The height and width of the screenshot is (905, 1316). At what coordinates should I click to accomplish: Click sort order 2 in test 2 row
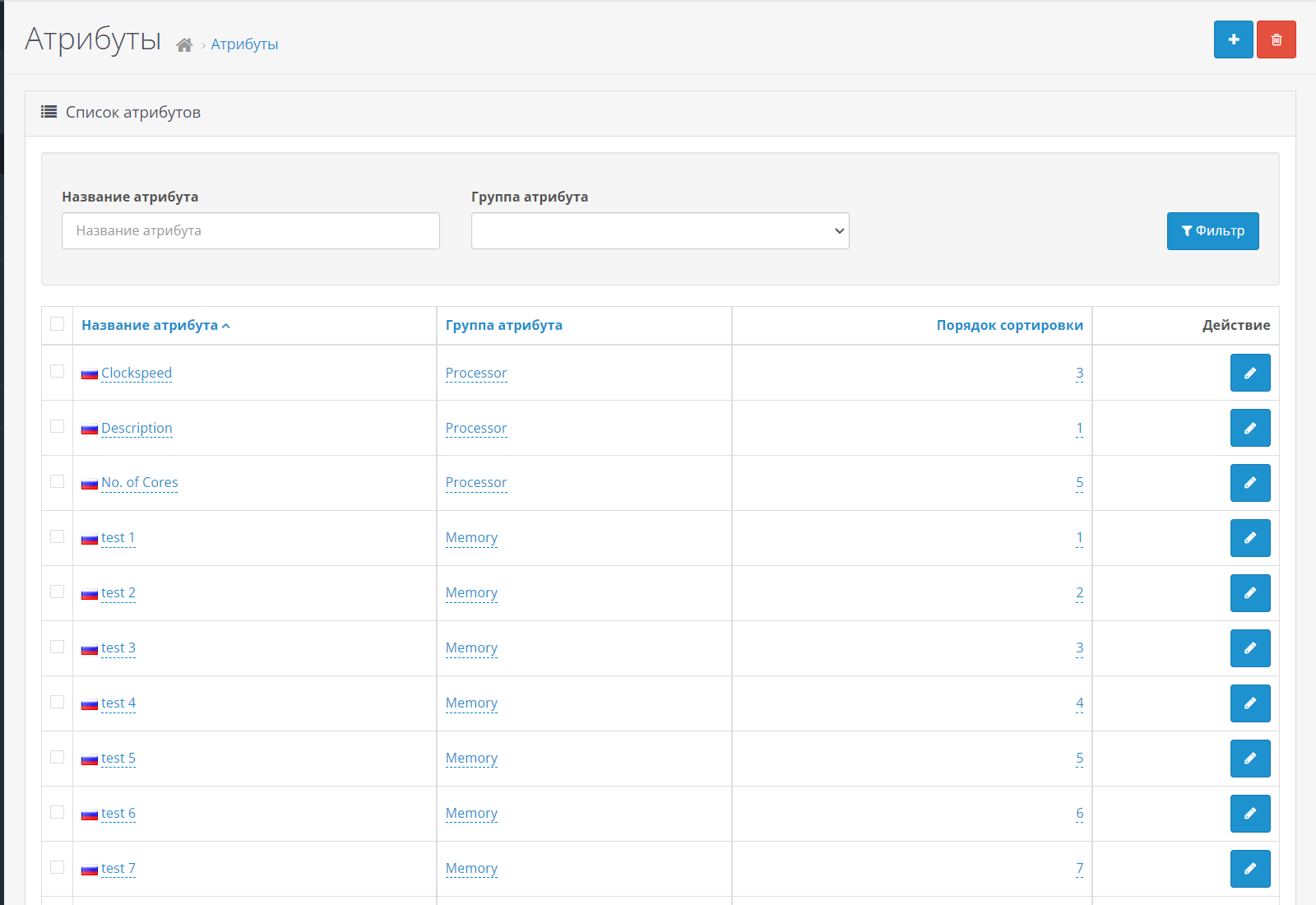pos(1079,592)
